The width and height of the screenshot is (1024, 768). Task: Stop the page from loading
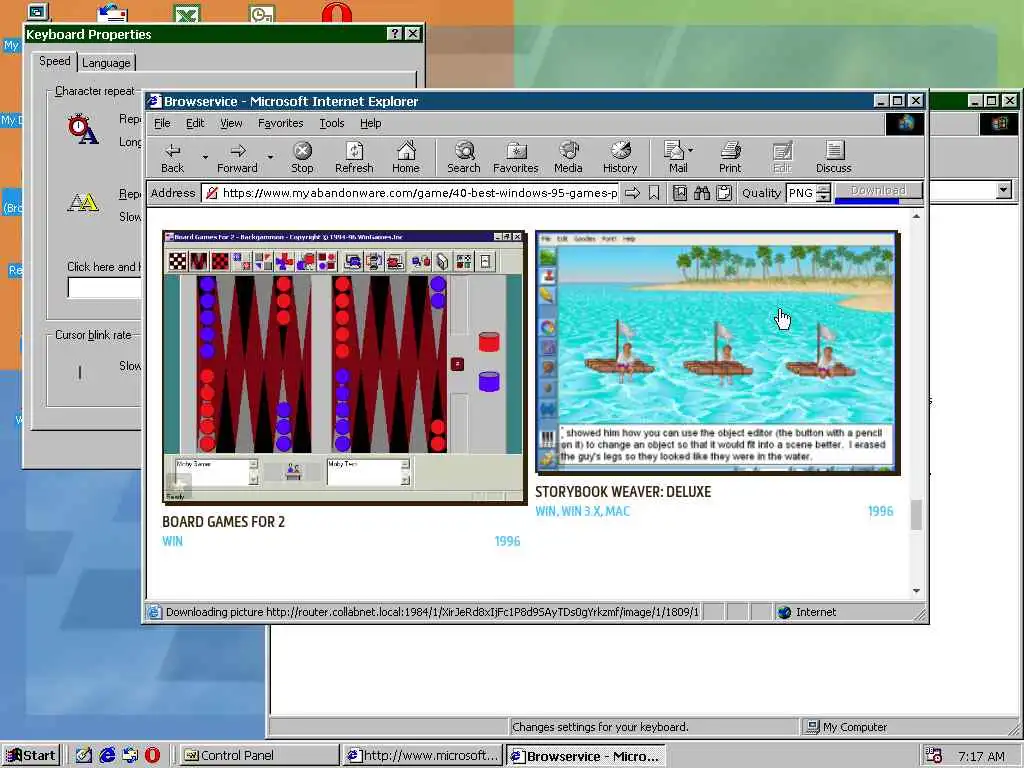pos(302,157)
